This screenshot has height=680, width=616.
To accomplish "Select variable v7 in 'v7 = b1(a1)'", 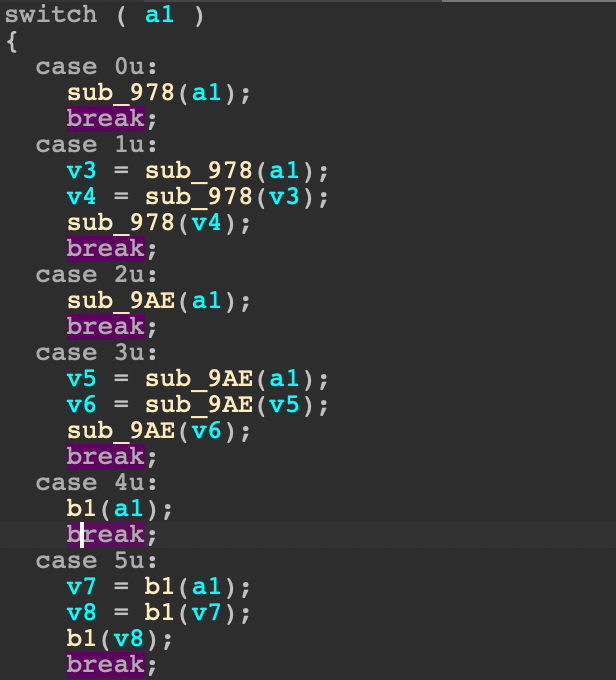I will [82, 587].
